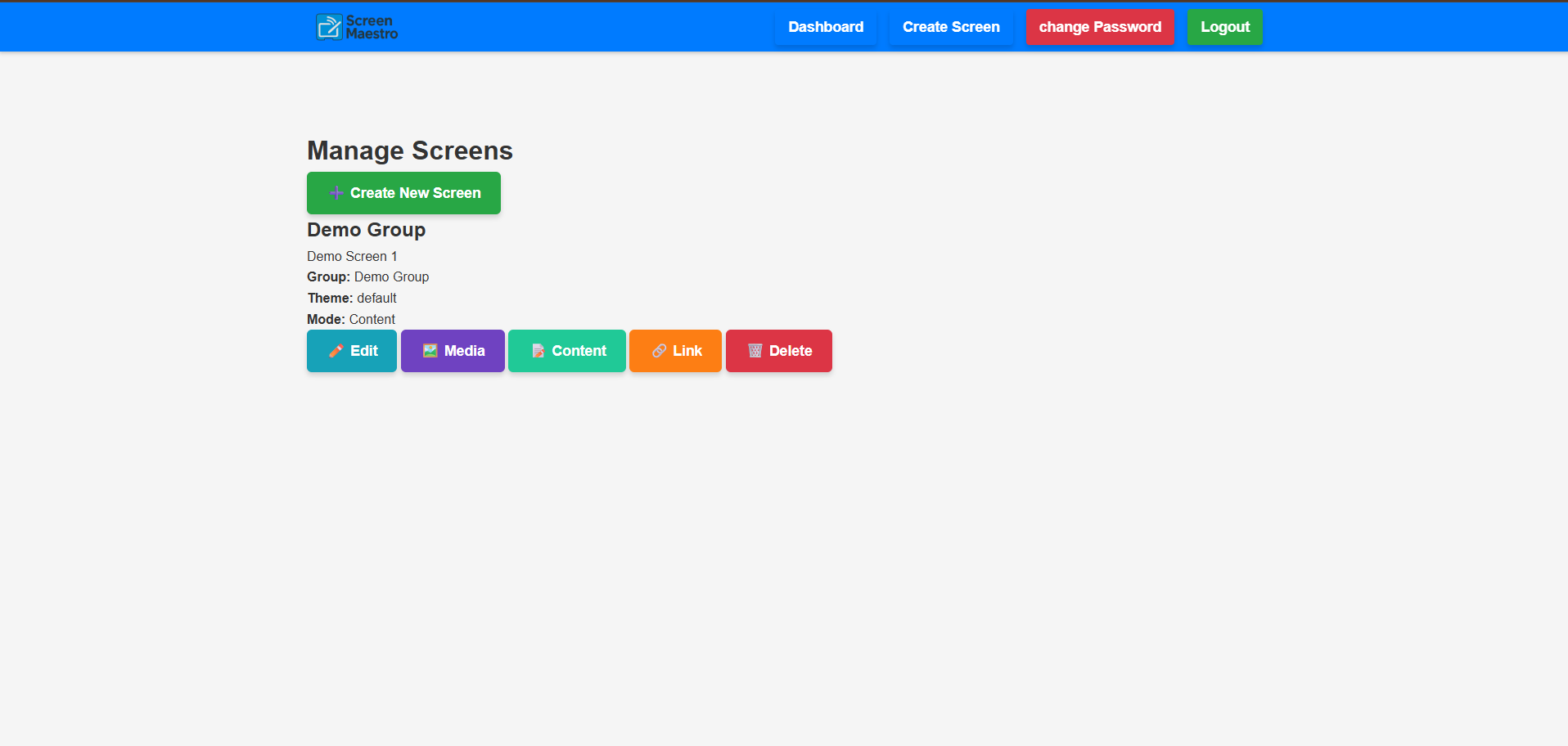The image size is (1568, 746).
Task: Click the trash bin icon on Delete
Action: [755, 351]
